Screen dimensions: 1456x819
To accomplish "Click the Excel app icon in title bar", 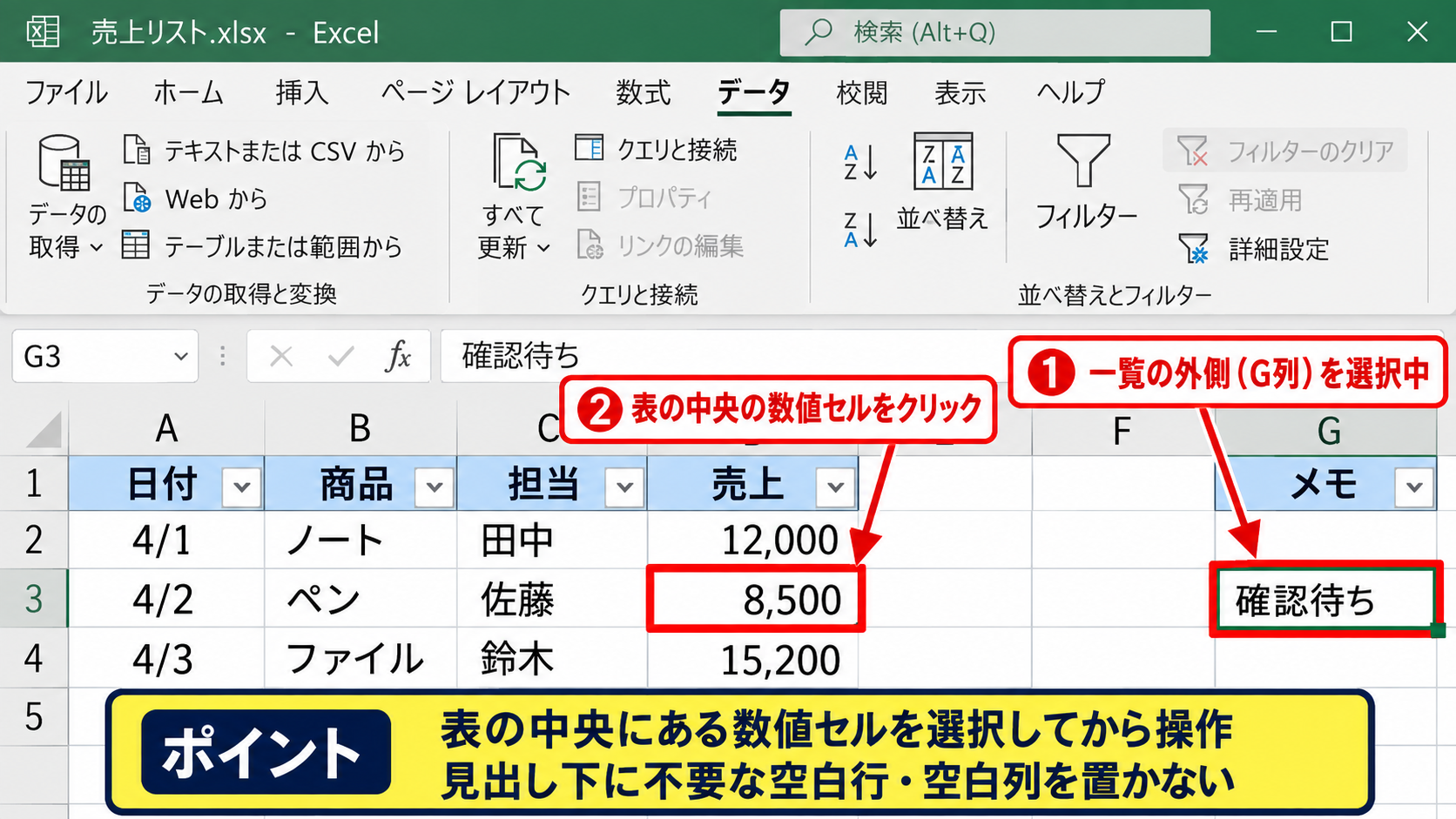I will 43,32.
